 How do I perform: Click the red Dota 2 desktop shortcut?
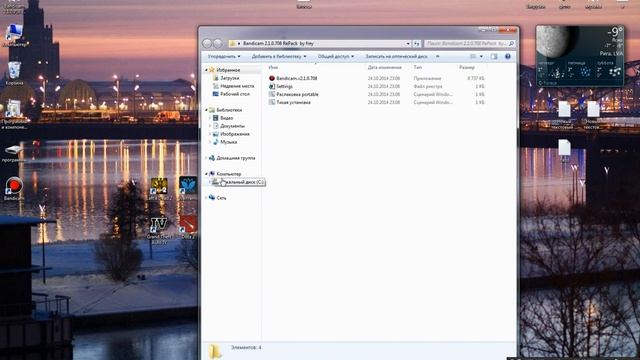point(188,227)
